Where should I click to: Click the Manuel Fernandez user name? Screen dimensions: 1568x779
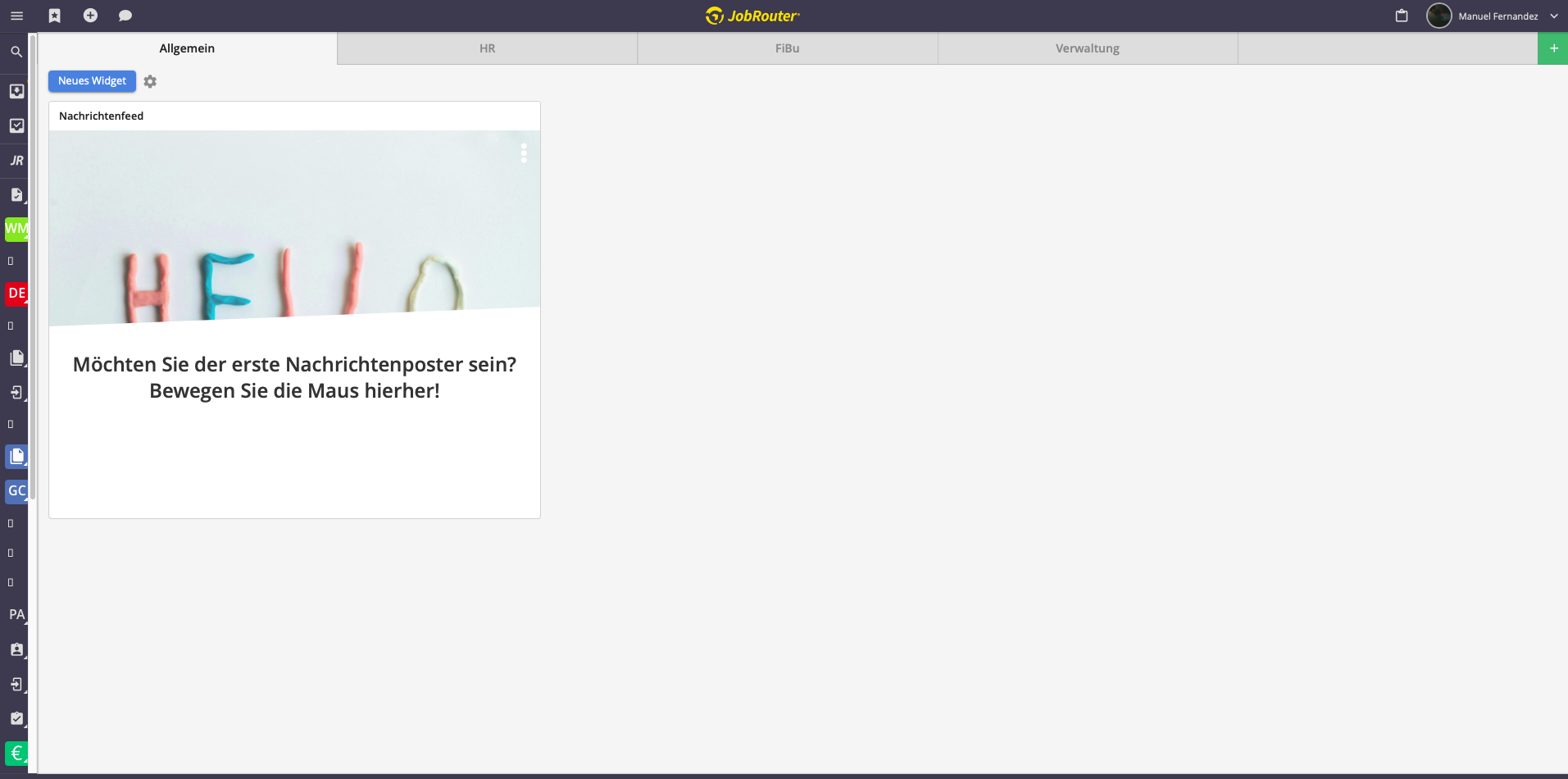tap(1498, 16)
